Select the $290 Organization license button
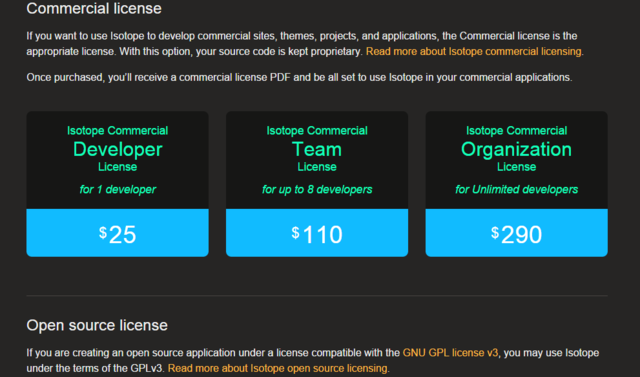Viewport: 640px width, 377px height. pyautogui.click(x=517, y=233)
